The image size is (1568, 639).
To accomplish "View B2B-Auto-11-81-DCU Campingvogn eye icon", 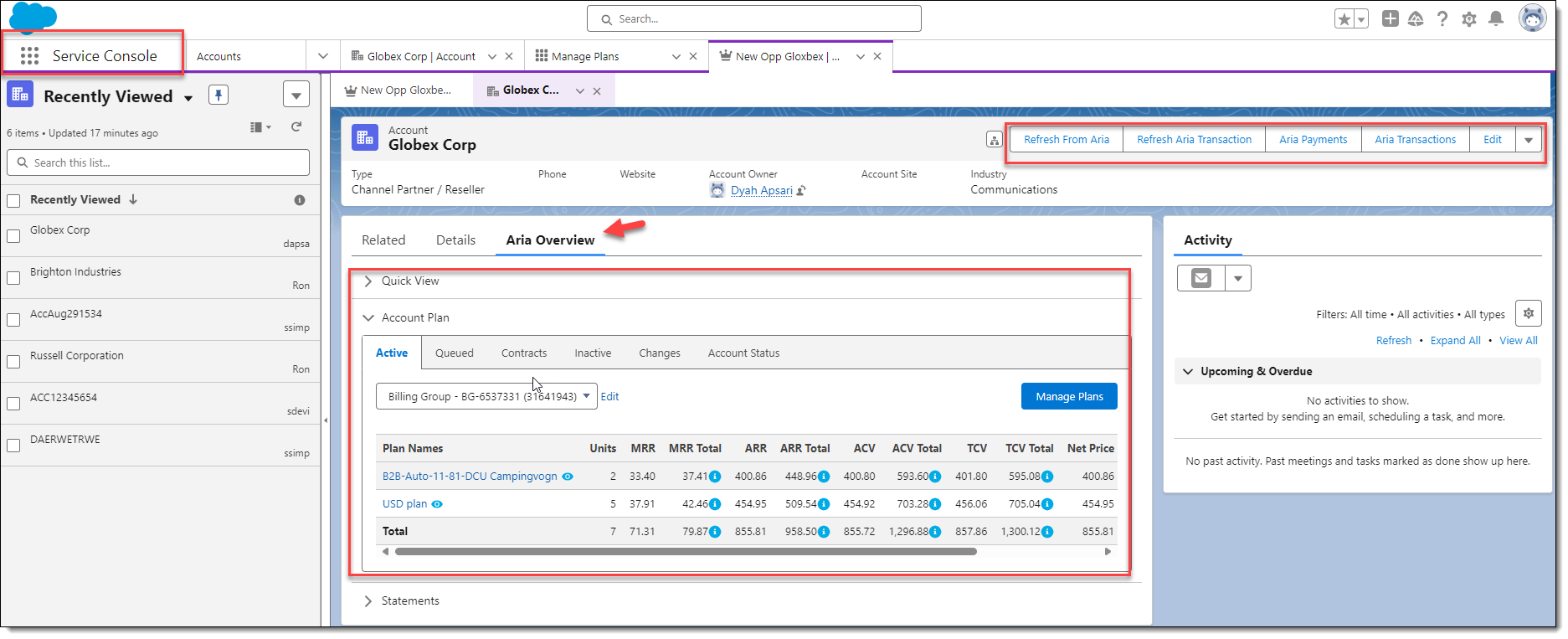I will [568, 477].
